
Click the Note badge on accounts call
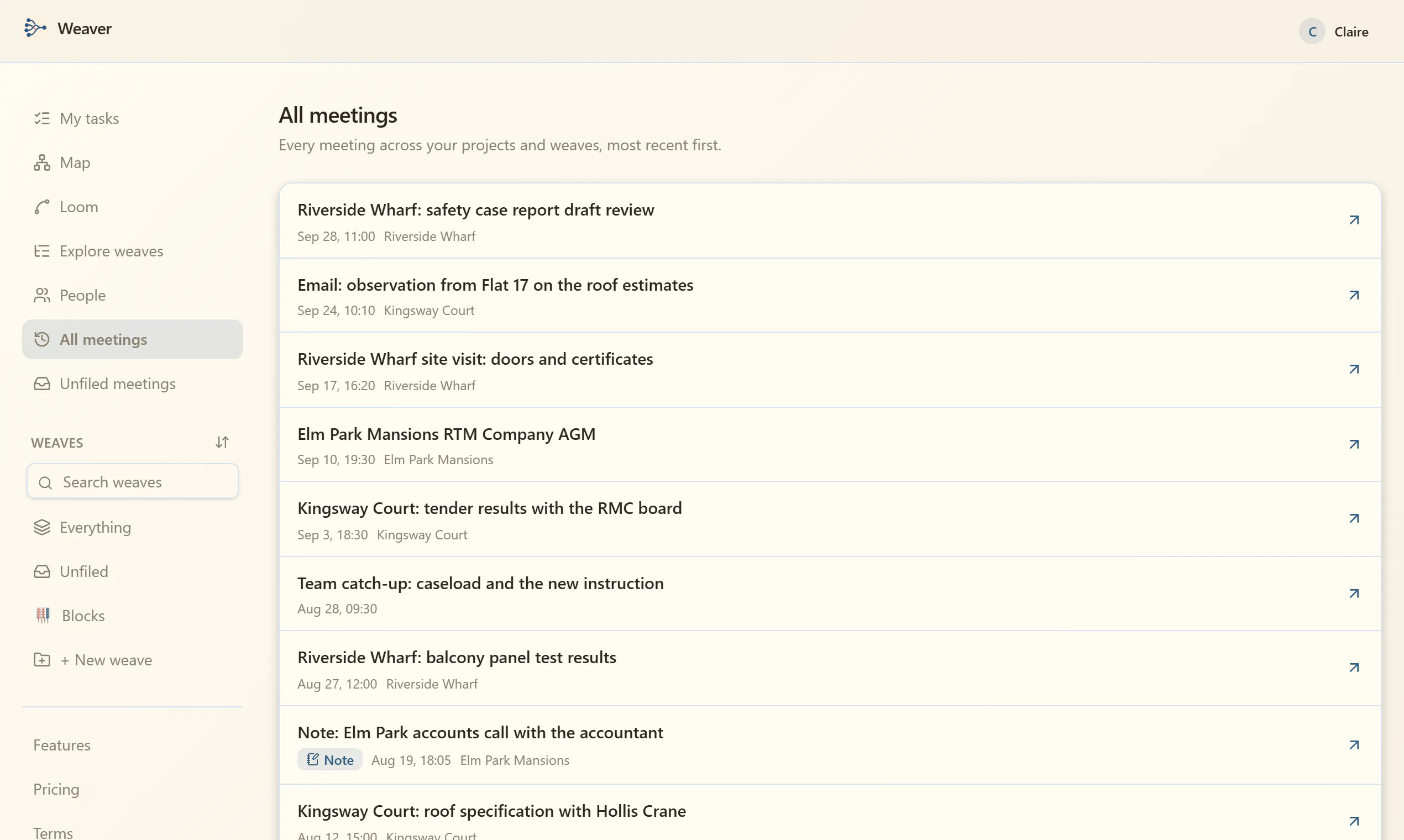(x=329, y=760)
